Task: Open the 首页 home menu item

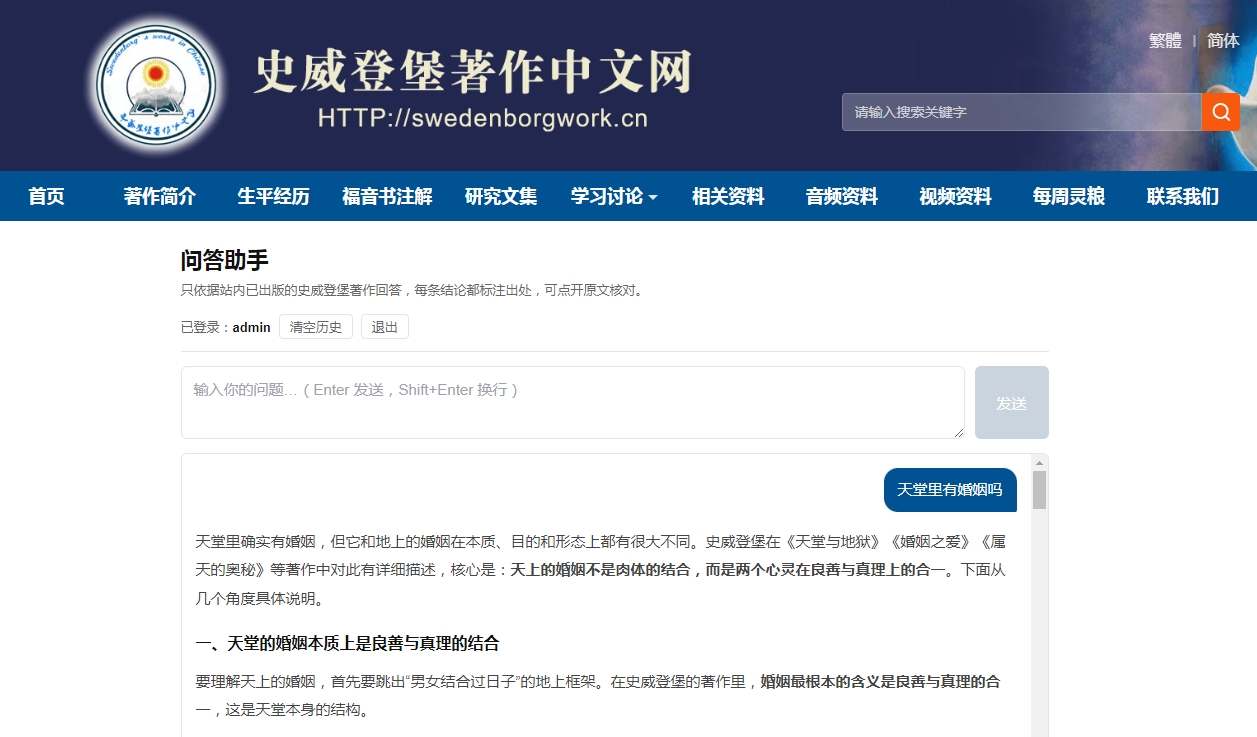Action: [x=46, y=196]
